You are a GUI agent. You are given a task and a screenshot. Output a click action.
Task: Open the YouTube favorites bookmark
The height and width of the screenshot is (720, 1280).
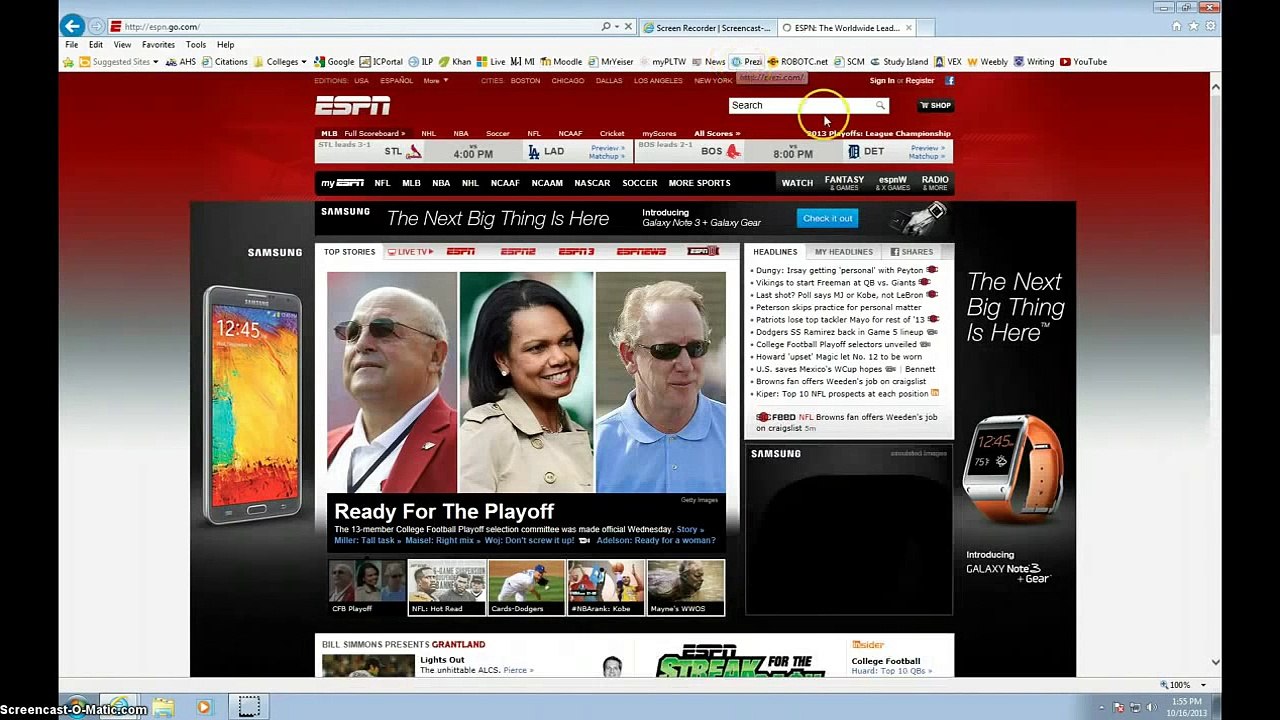tap(1083, 62)
